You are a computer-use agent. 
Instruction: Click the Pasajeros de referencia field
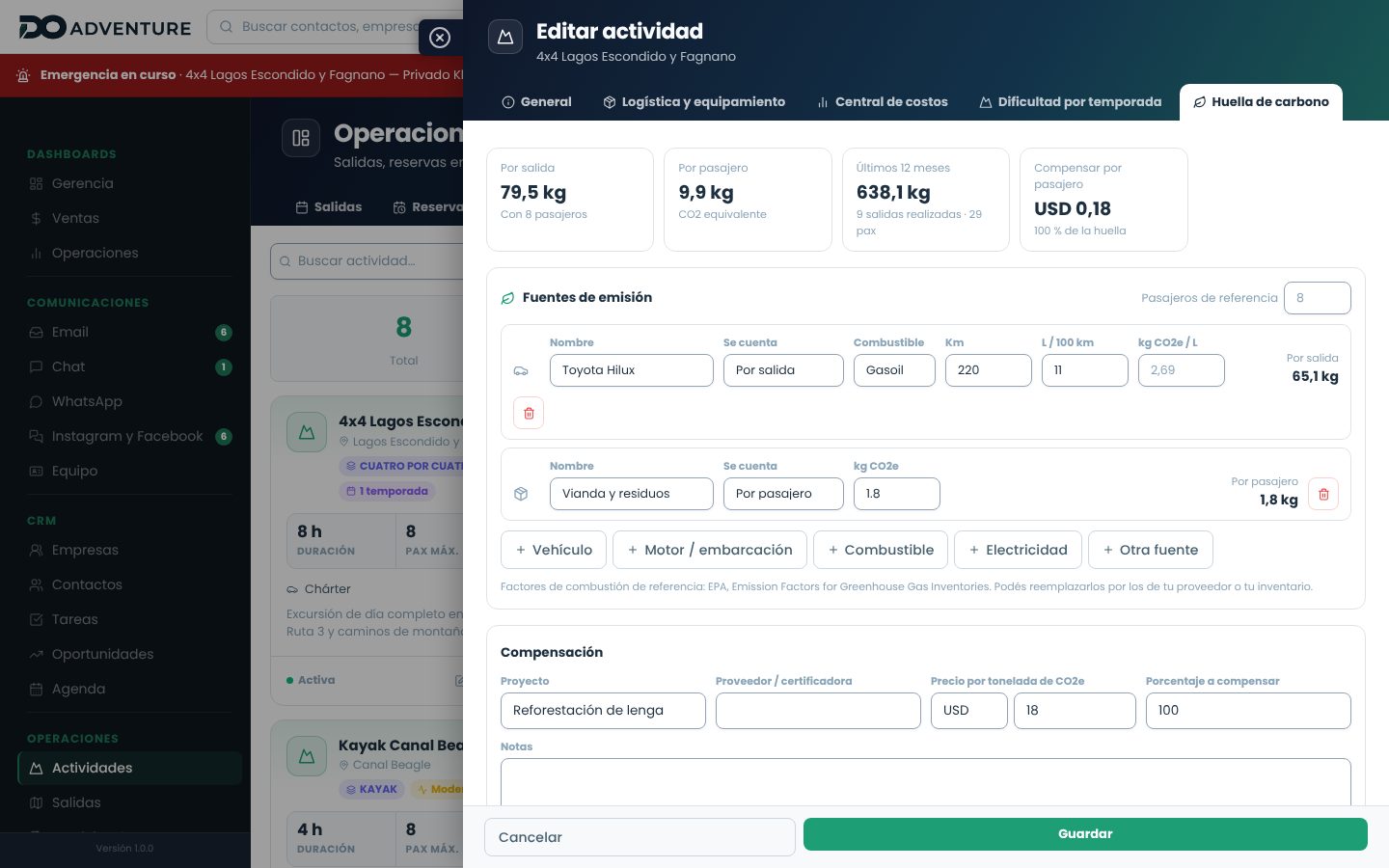click(x=1318, y=298)
